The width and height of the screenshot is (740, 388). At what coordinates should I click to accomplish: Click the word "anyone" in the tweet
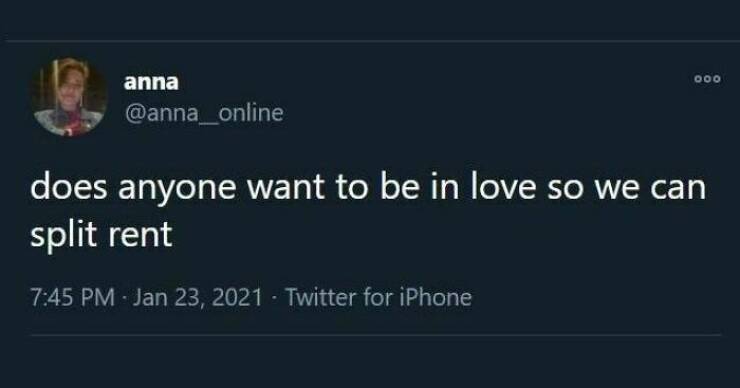177,188
